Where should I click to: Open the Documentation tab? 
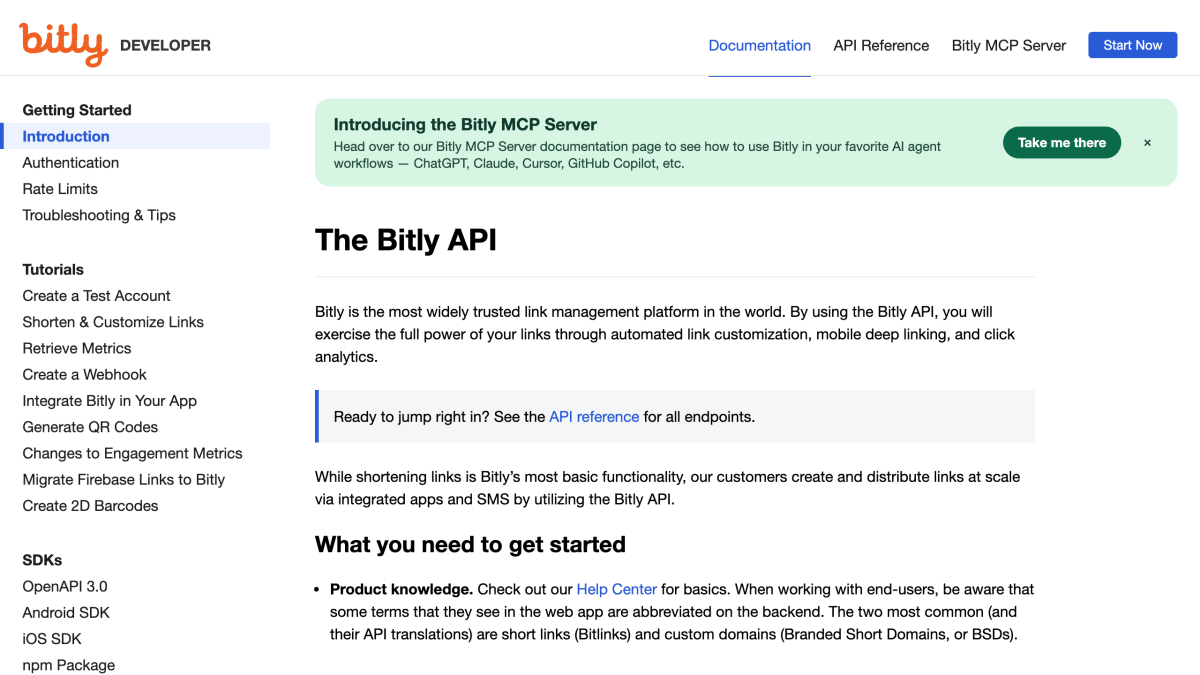coord(759,45)
